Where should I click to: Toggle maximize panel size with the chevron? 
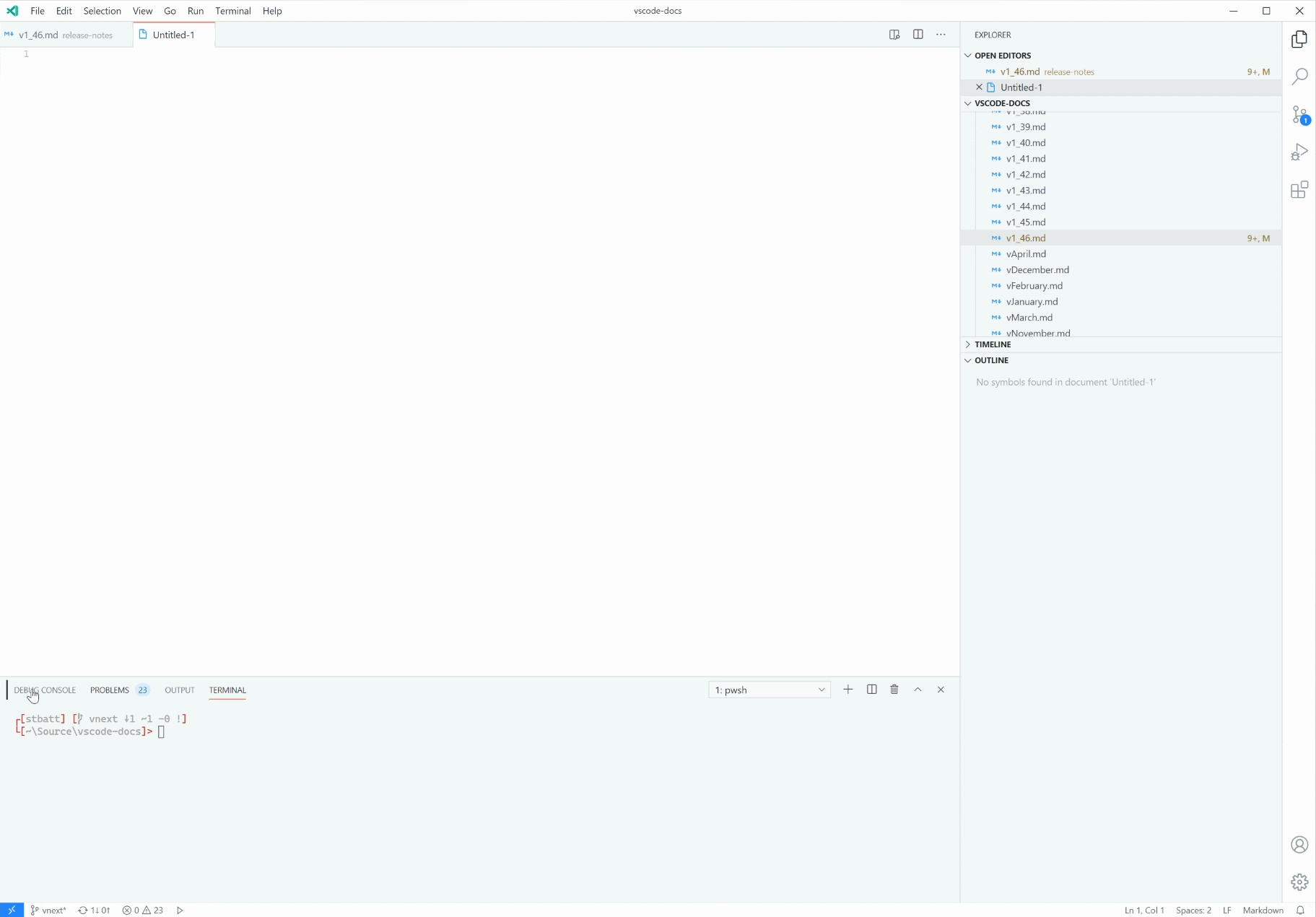[x=917, y=690]
